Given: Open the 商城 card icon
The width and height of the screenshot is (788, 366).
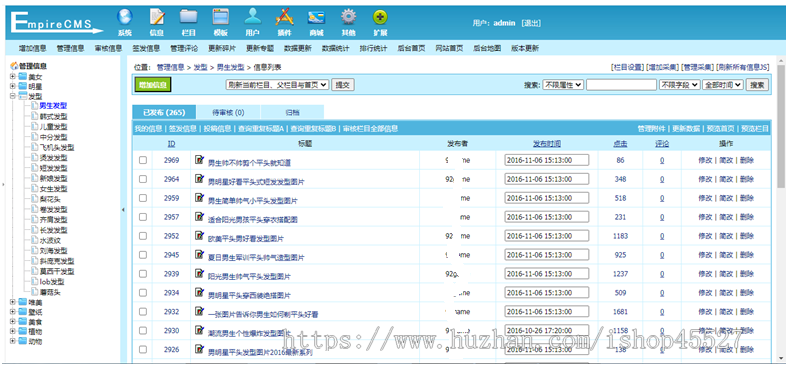Looking at the screenshot, I should (x=316, y=18).
